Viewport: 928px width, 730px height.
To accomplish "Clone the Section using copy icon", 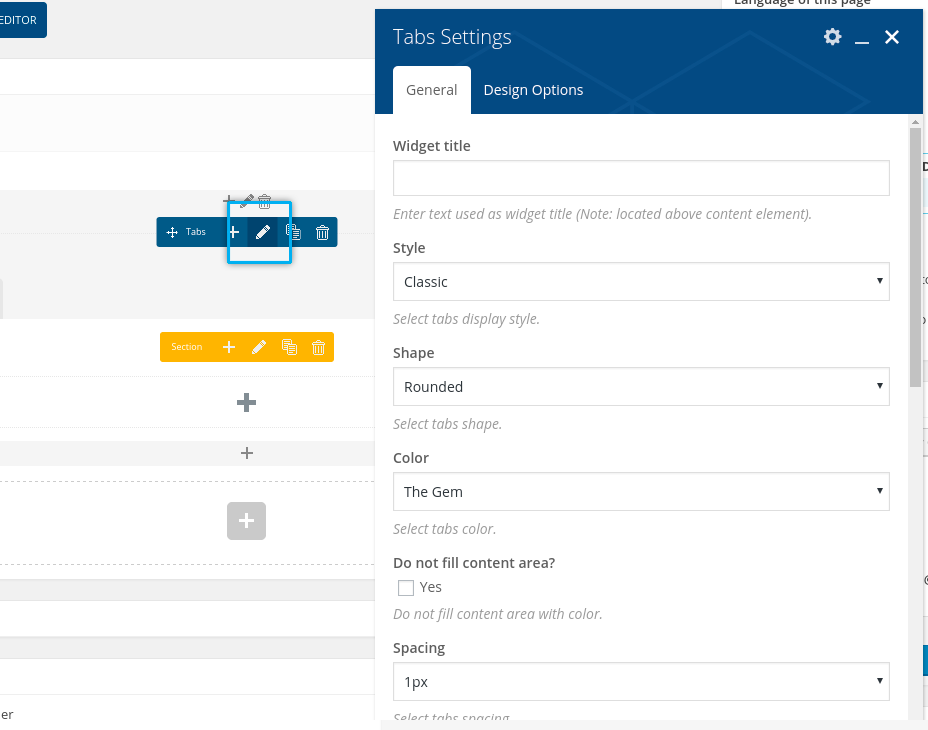I will 289,347.
